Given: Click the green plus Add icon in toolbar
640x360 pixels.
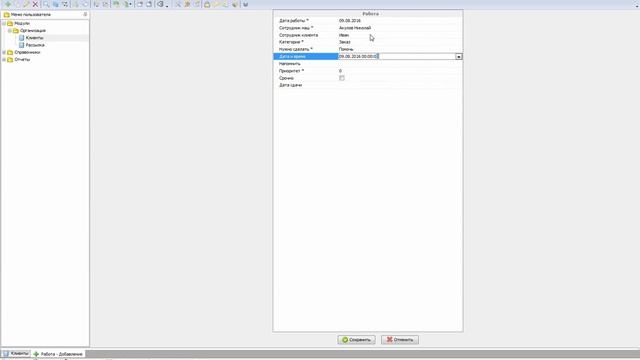Looking at the screenshot, I should click(x=8, y=4).
